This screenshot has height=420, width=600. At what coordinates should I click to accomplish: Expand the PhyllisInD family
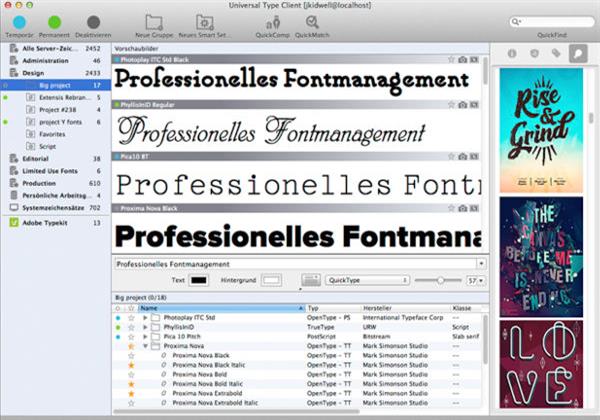pyautogui.click(x=145, y=327)
